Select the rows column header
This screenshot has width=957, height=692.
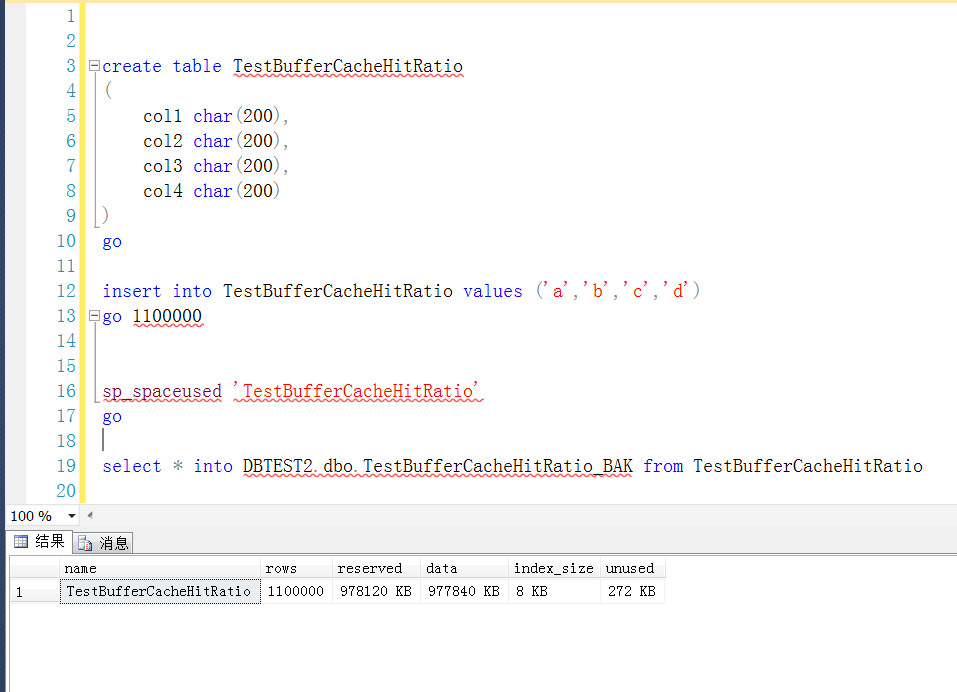click(297, 568)
